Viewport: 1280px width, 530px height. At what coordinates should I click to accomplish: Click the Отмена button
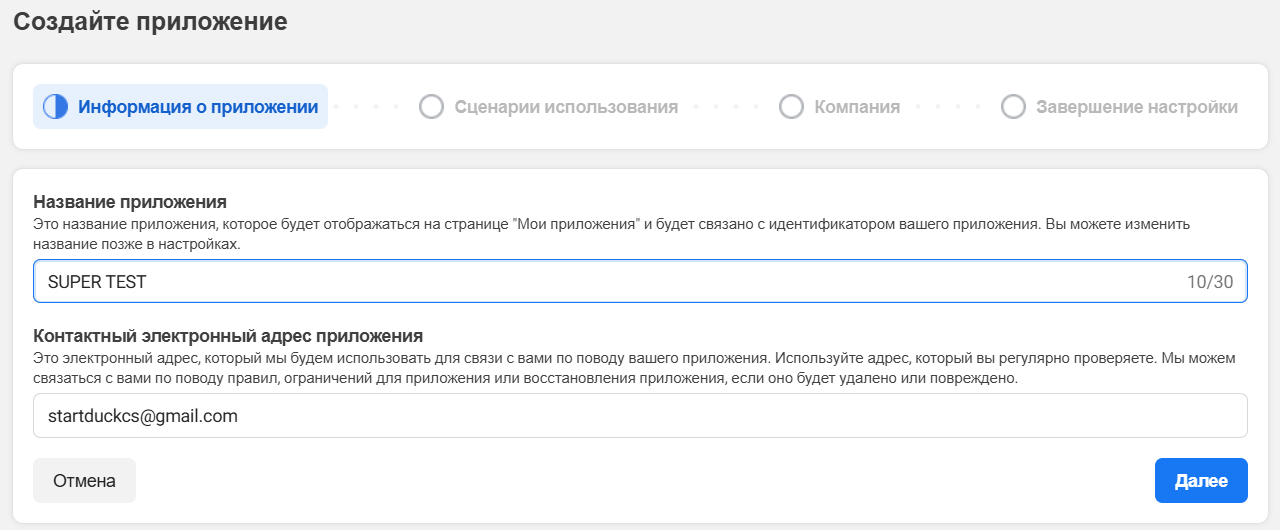tap(84, 481)
